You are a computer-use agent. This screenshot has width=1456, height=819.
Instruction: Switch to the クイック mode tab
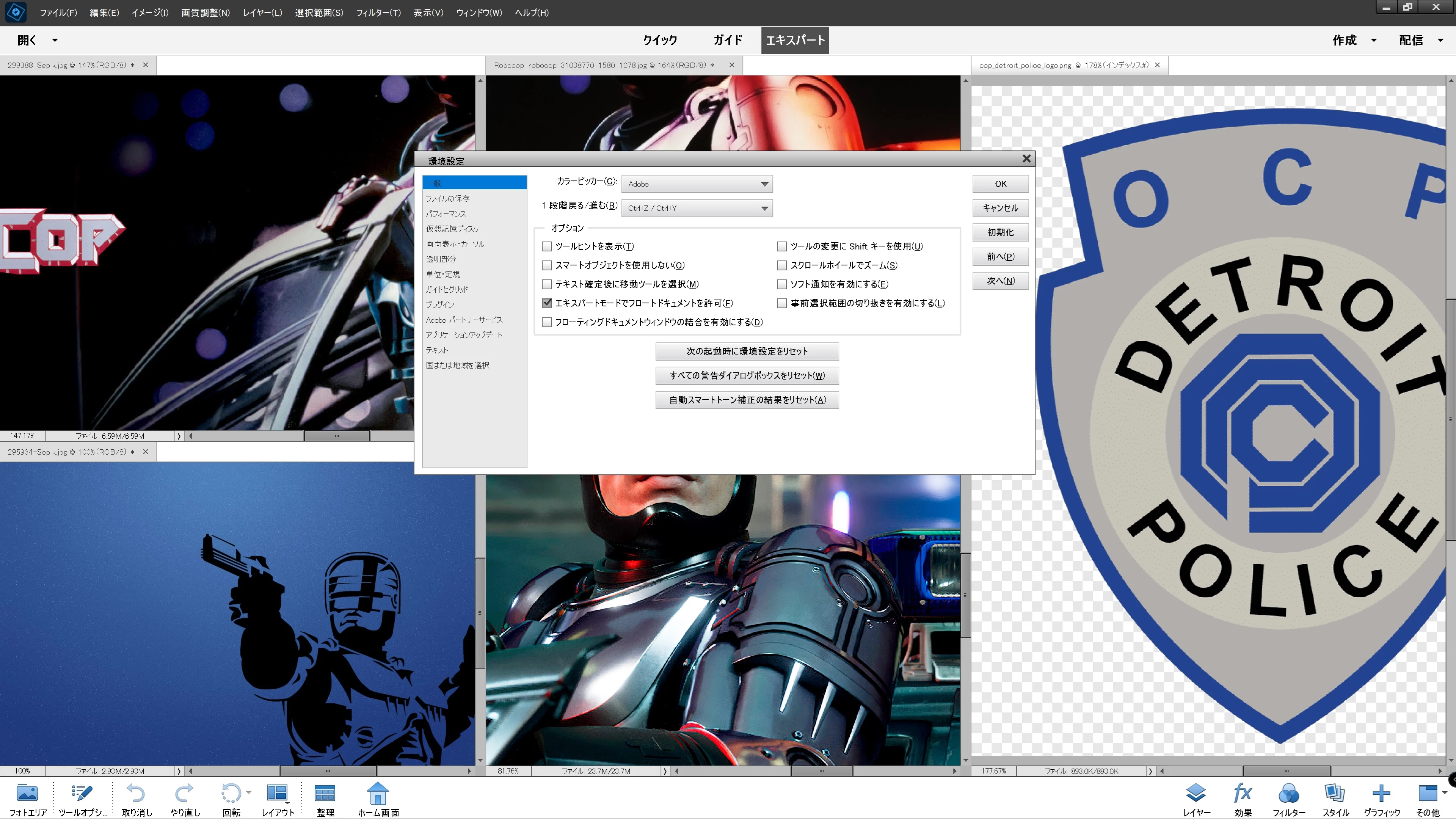pos(660,40)
